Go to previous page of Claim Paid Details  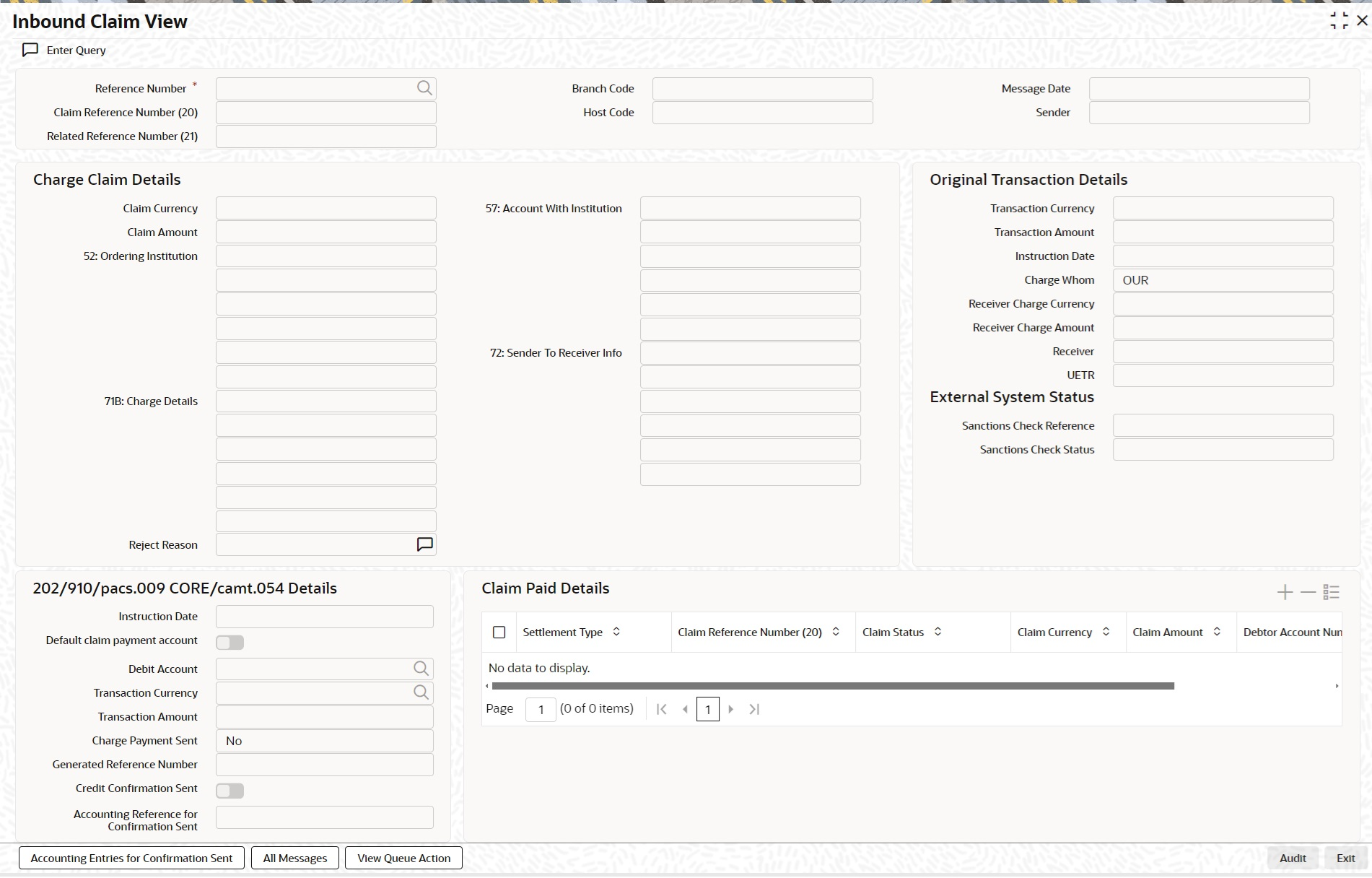coord(685,709)
